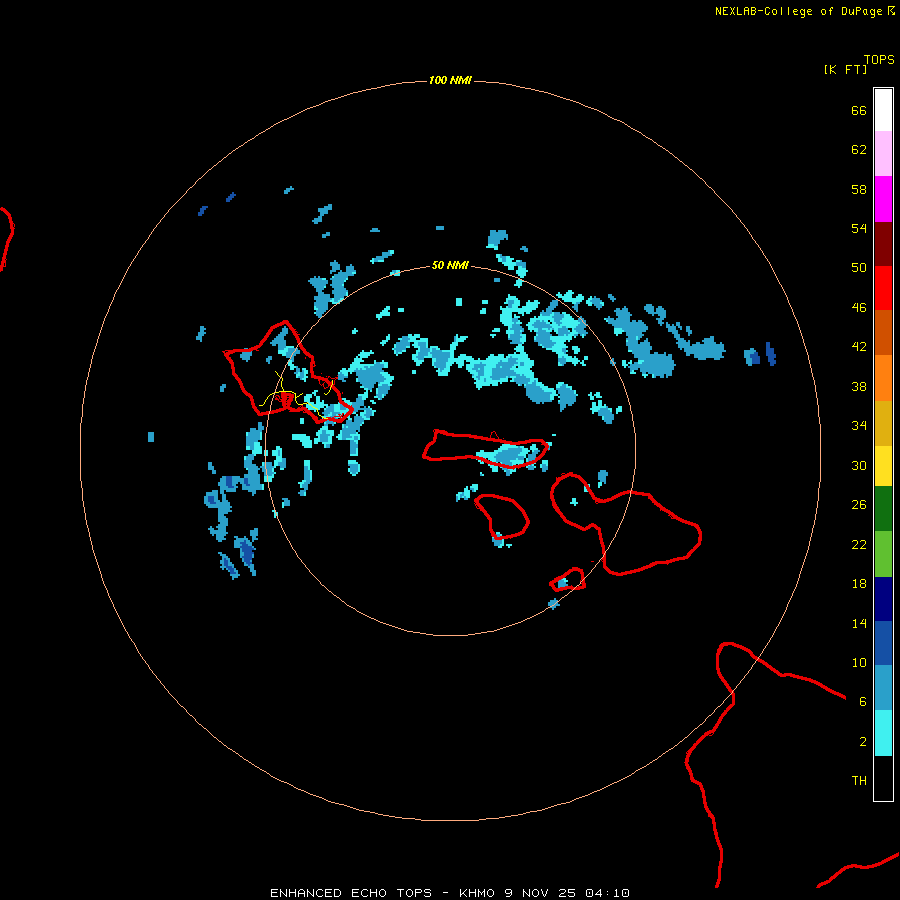The image size is (900, 900).
Task: Pick the cyan 6 kft legend swatch
Action: point(883,733)
